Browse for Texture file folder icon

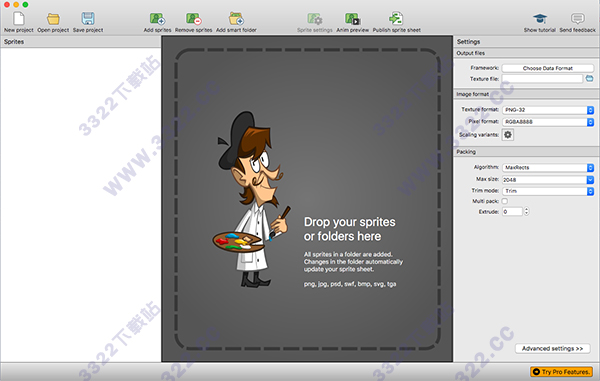[x=589, y=78]
